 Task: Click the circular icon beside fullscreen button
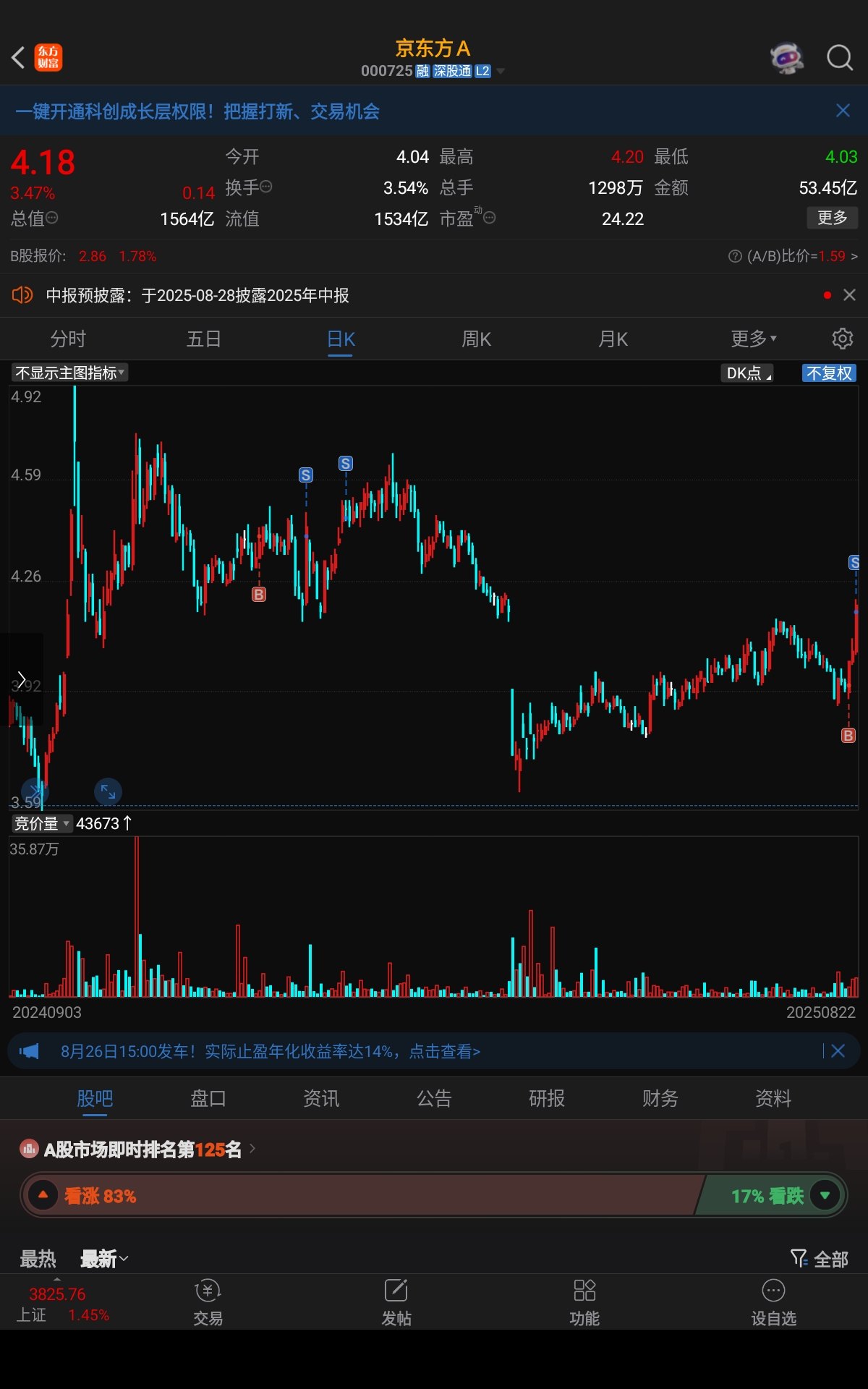click(35, 791)
